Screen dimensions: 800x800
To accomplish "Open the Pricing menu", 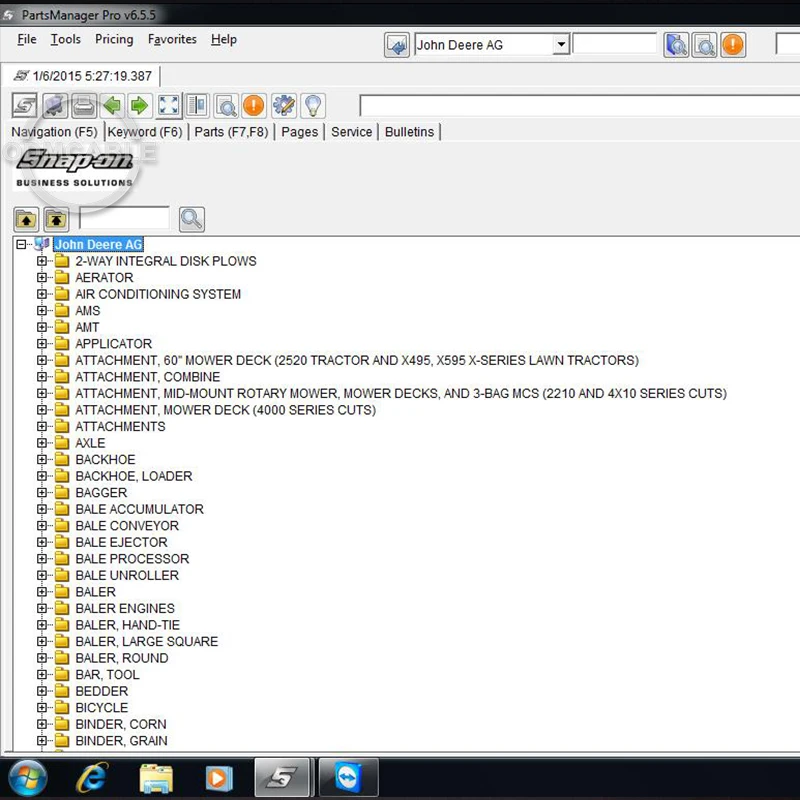I will coord(114,39).
